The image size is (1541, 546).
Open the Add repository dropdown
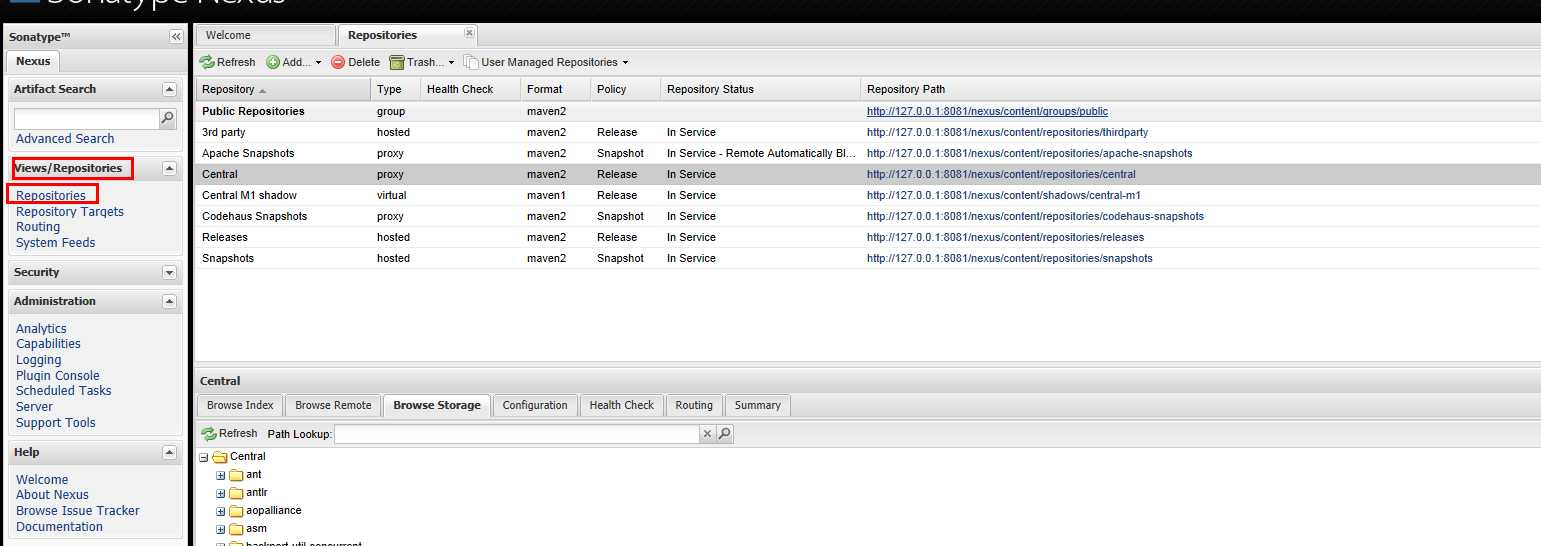click(294, 62)
